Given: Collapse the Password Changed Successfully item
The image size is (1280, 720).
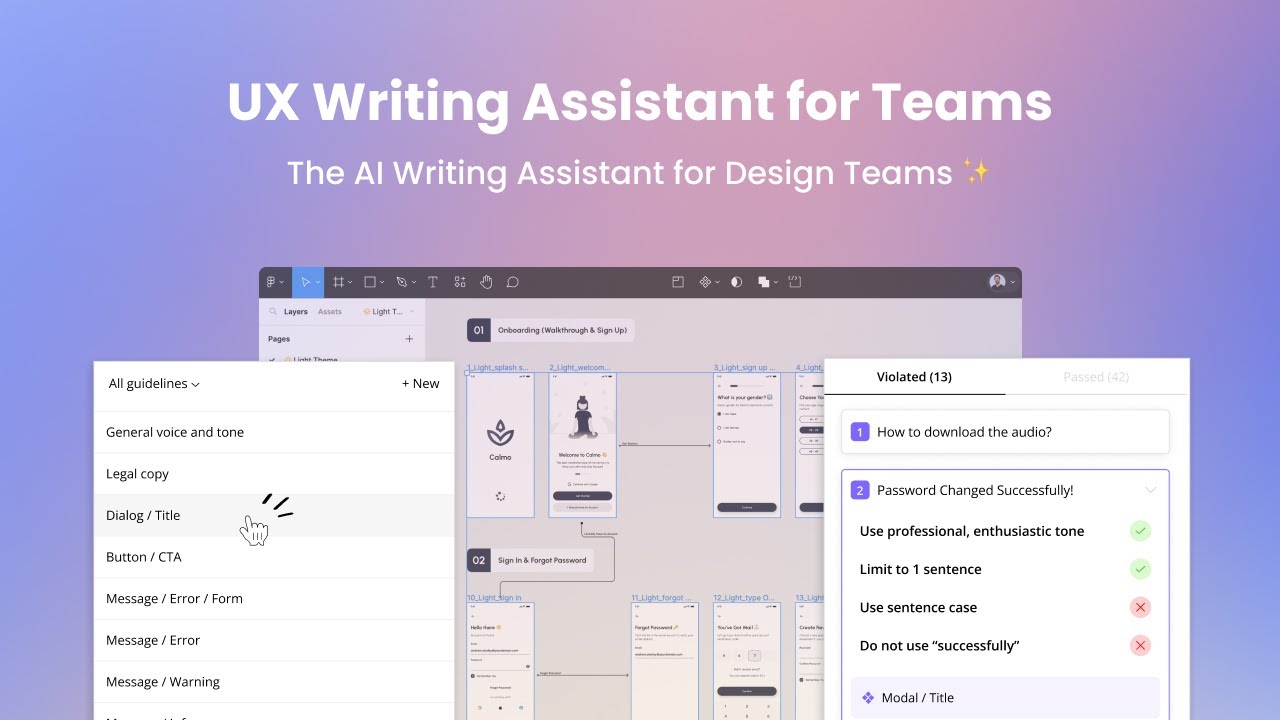Looking at the screenshot, I should pos(1150,490).
